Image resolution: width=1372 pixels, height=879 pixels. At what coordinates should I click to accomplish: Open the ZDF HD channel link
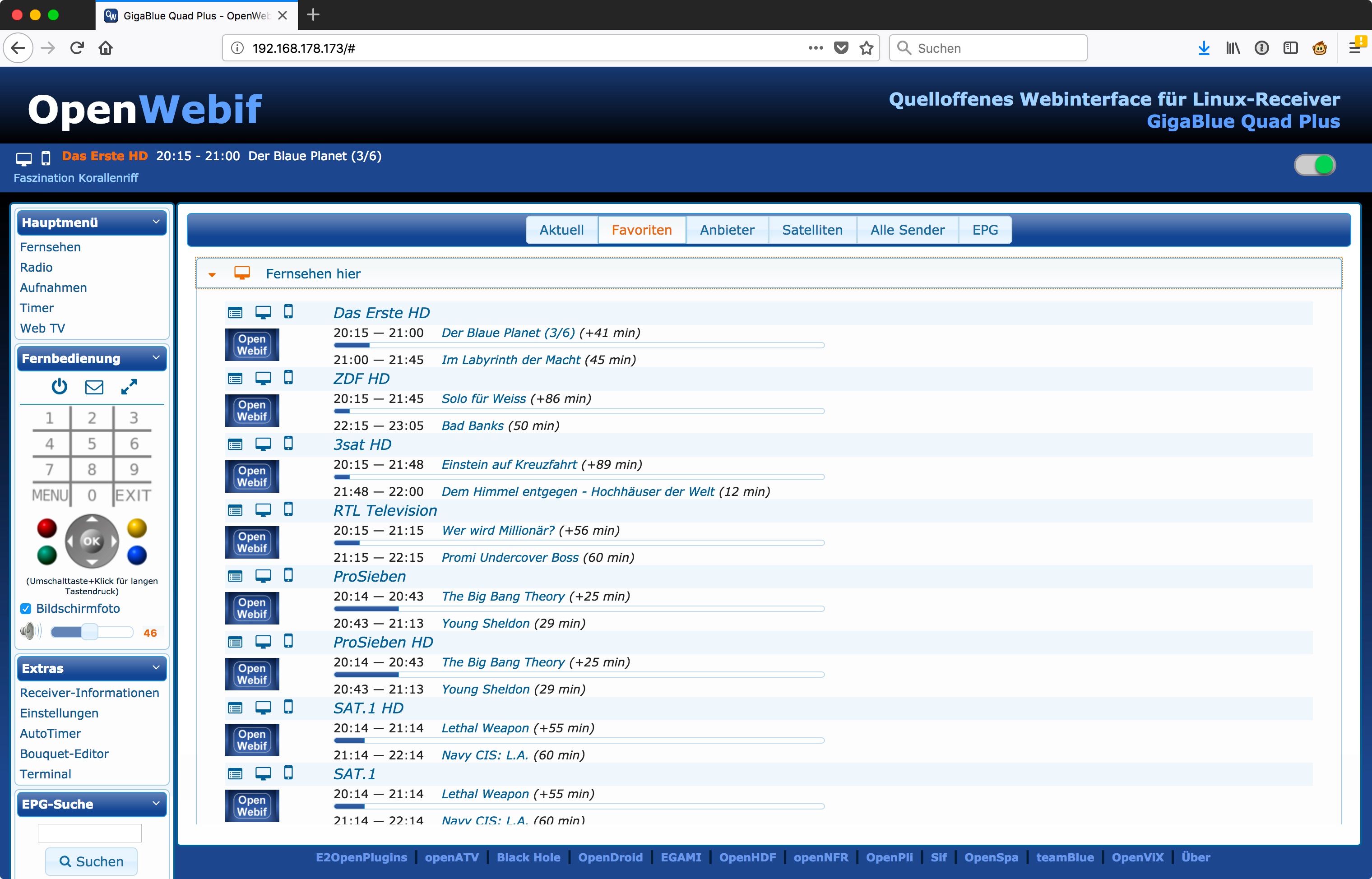[x=362, y=379]
